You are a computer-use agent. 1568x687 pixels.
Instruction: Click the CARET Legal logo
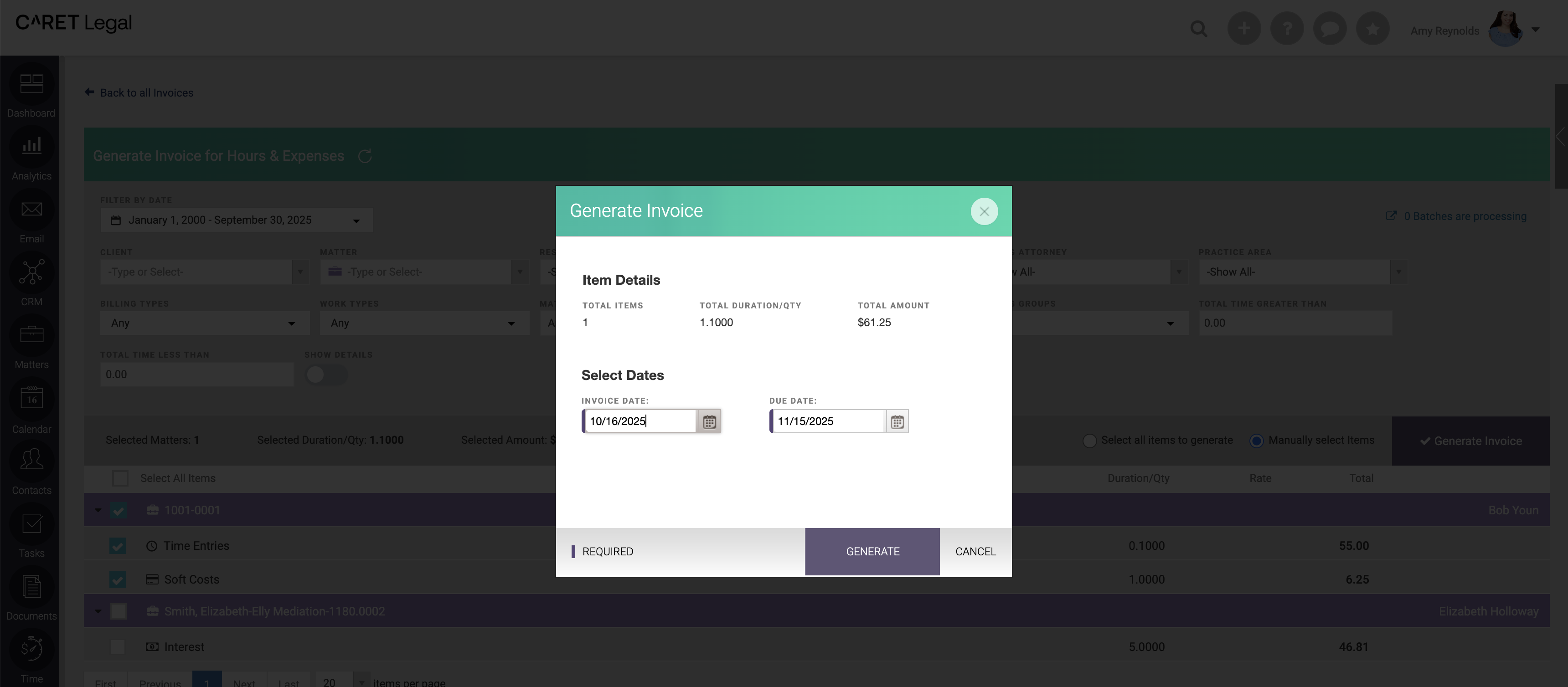coord(74,22)
